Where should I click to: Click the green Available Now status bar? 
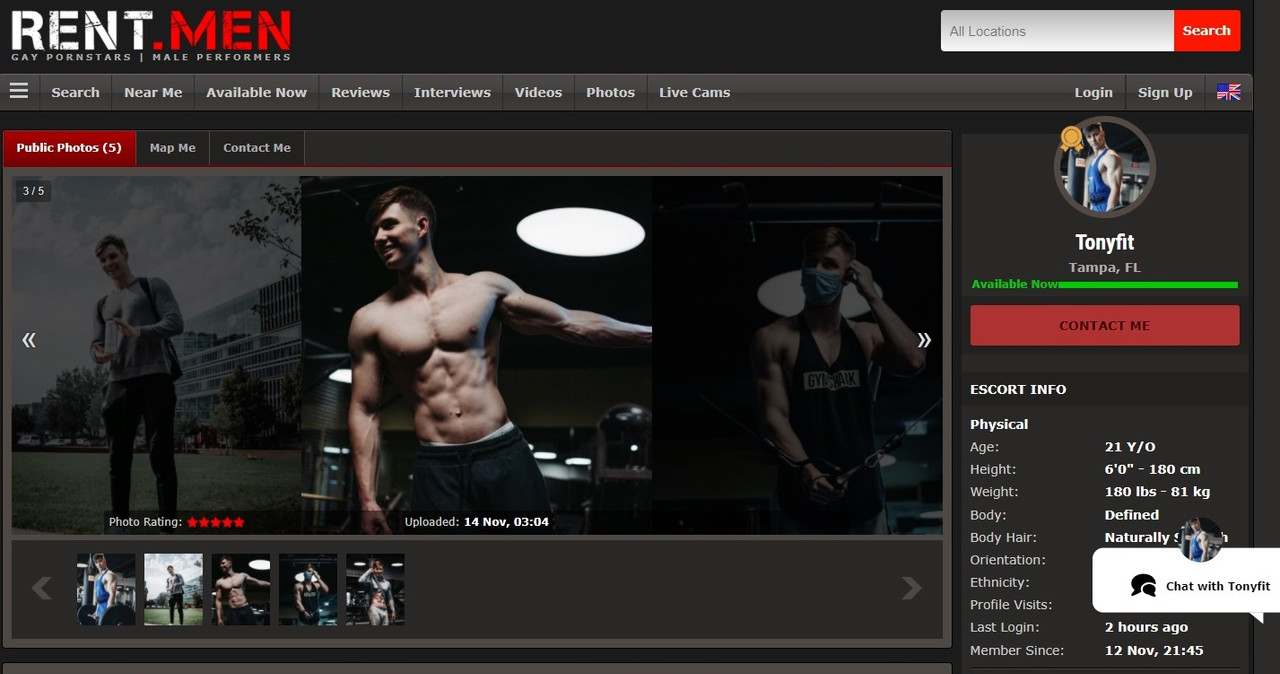pyautogui.click(x=1105, y=285)
